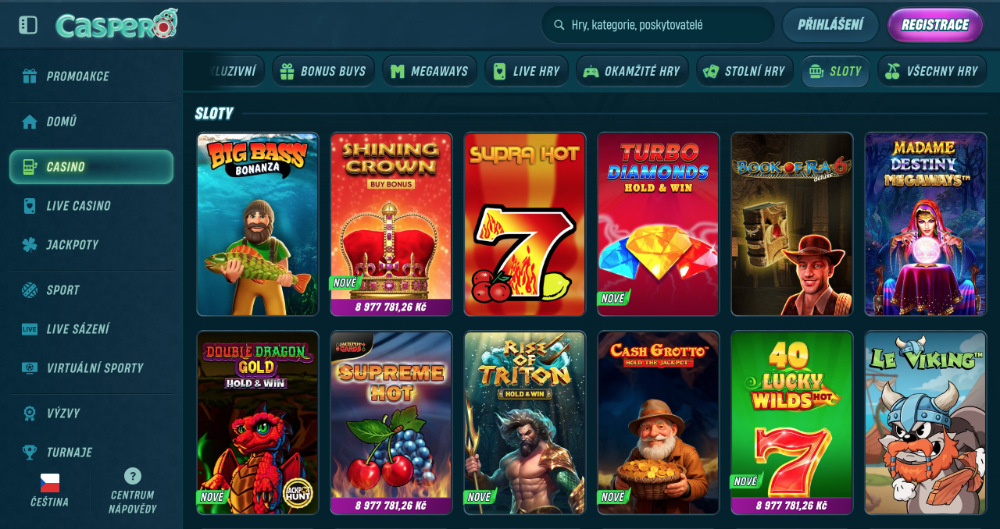Open the Big Bass Bonanza game thumbnail
The width and height of the screenshot is (1000, 529).
(258, 224)
